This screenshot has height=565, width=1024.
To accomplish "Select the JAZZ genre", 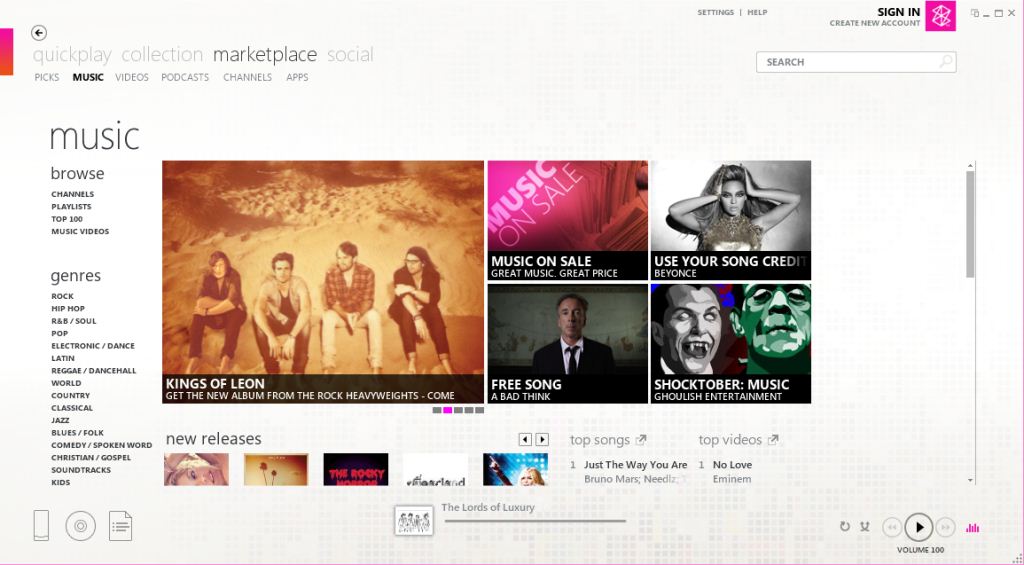I will click(60, 420).
